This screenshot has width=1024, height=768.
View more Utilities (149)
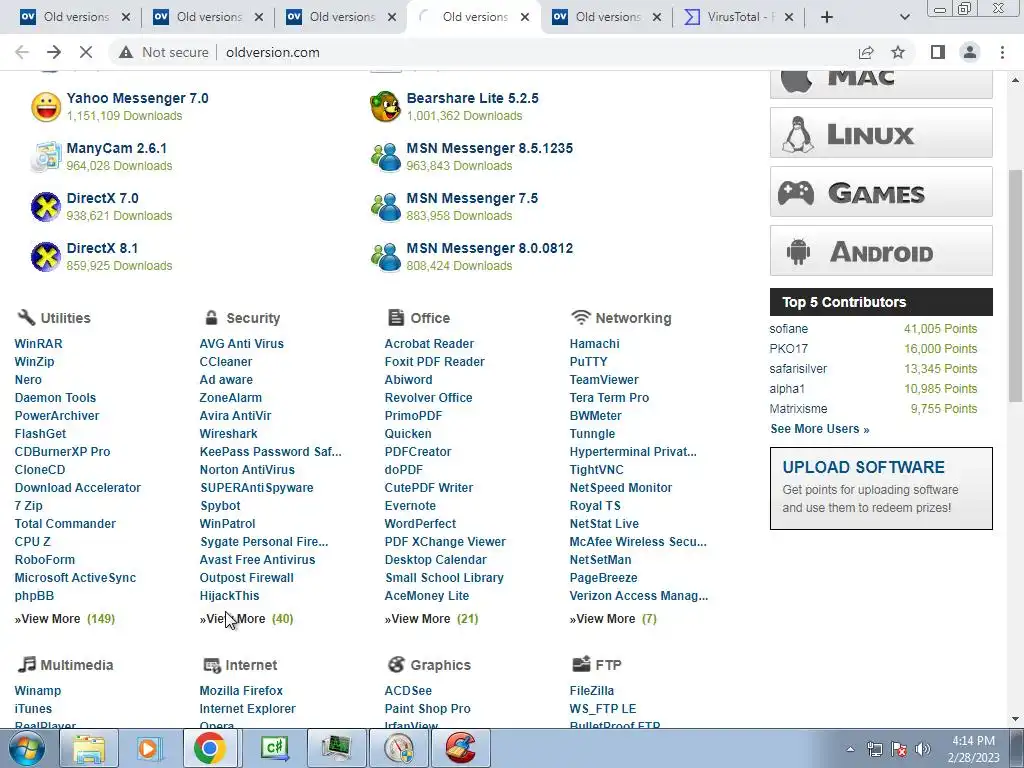coord(65,618)
